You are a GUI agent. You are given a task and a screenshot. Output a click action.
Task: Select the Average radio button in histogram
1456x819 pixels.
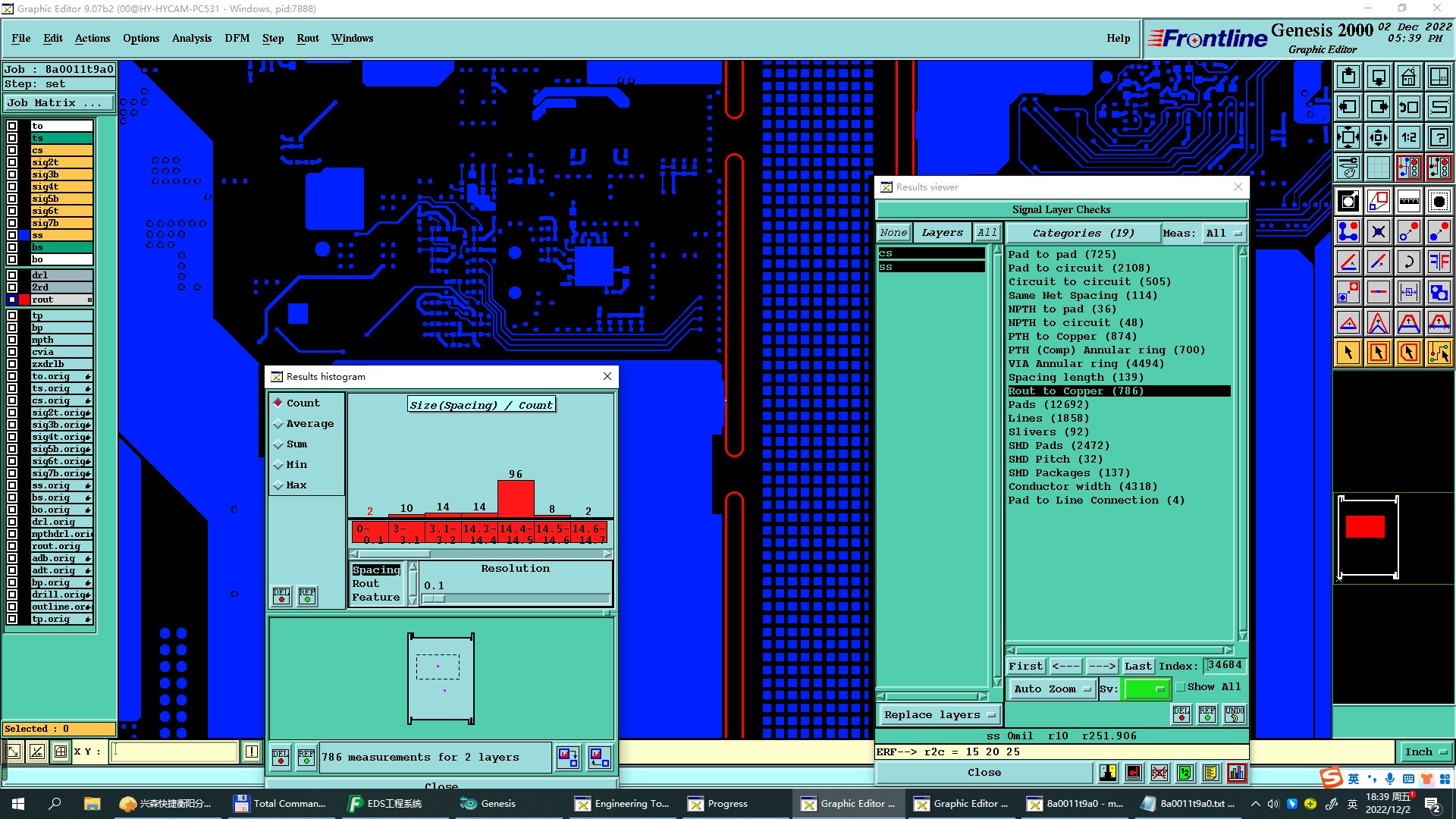(278, 424)
